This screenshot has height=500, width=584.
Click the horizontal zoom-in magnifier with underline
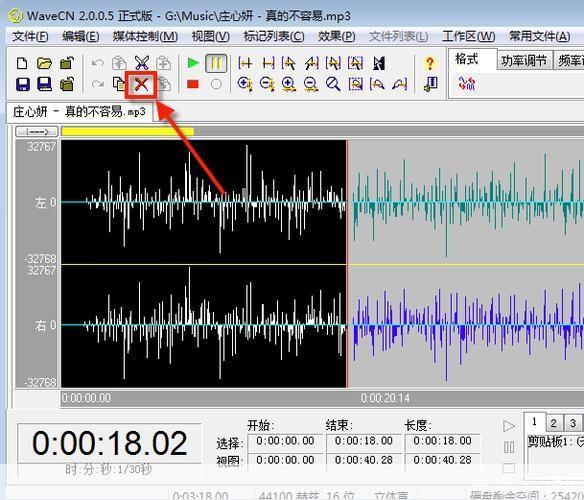tap(289, 84)
